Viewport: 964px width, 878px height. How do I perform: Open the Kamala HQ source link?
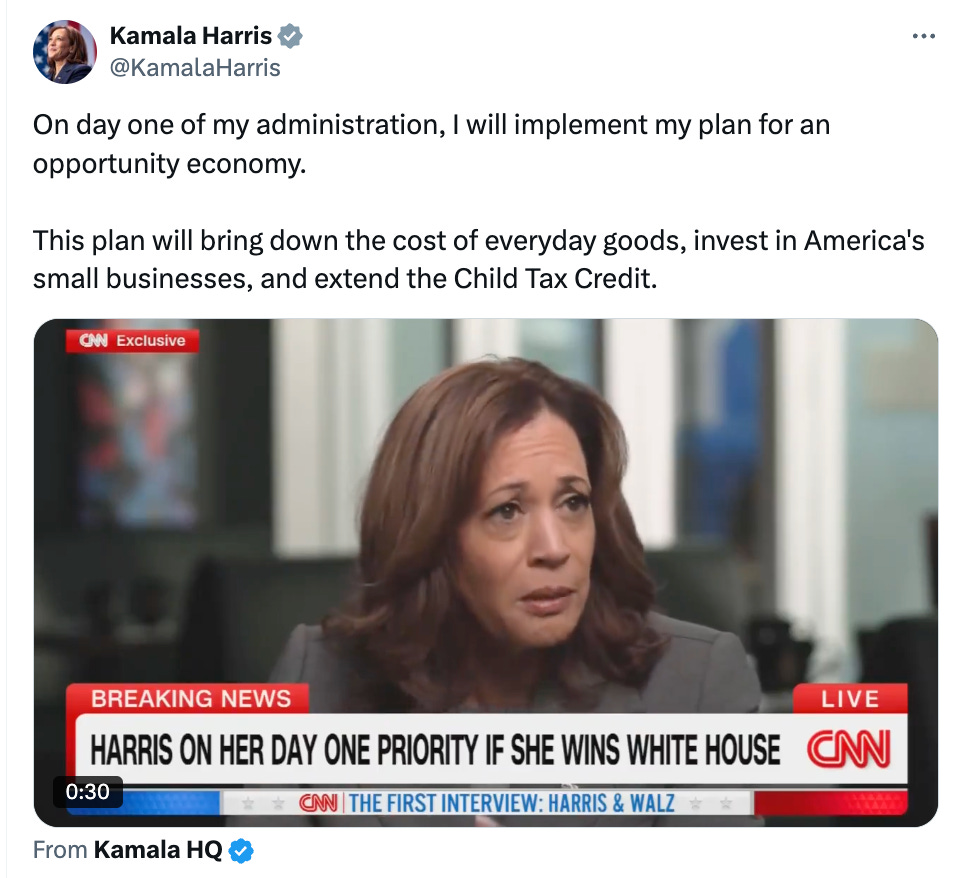pos(158,850)
